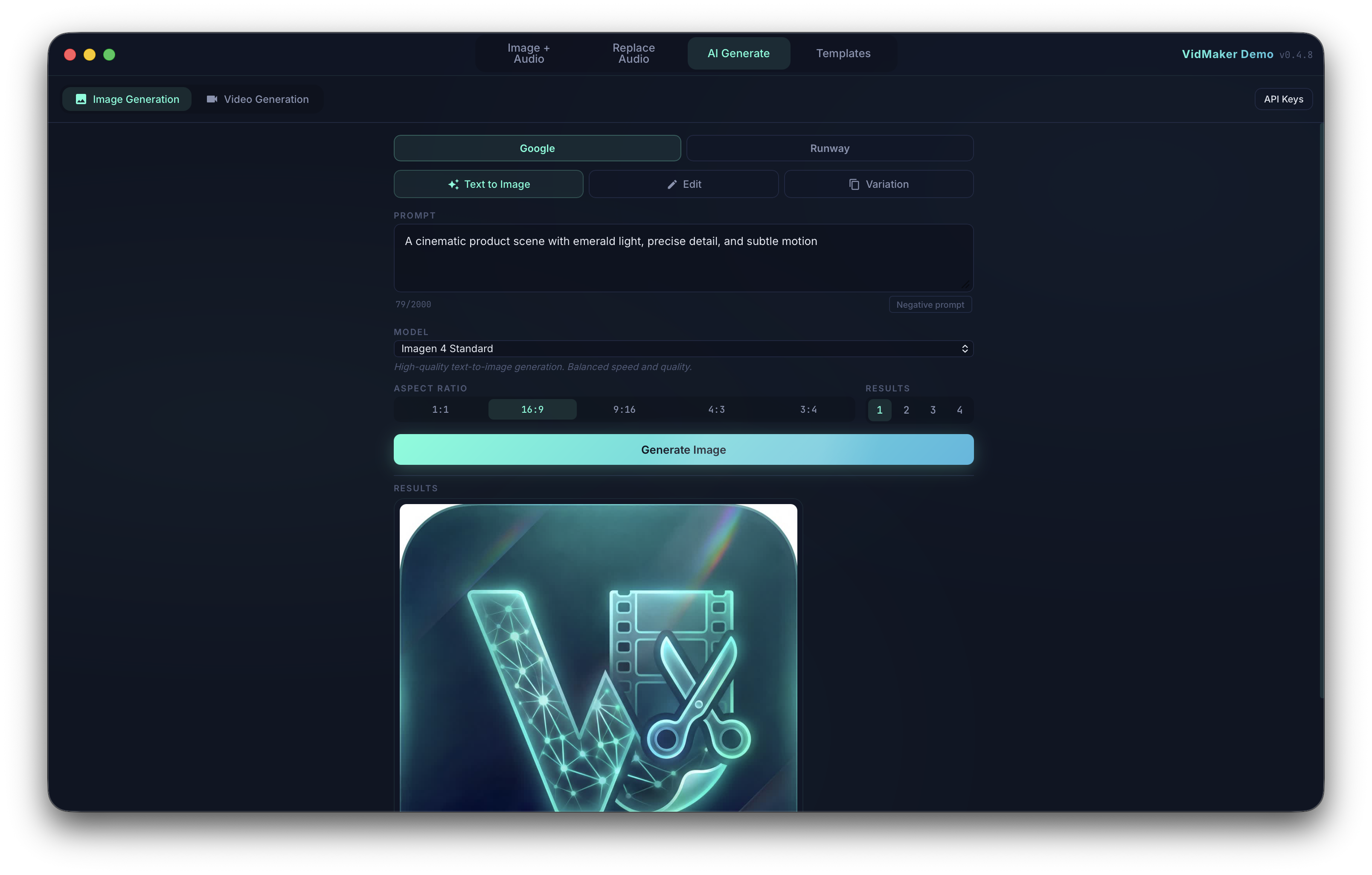
Task: Set aspect ratio to 16:9
Action: [532, 409]
